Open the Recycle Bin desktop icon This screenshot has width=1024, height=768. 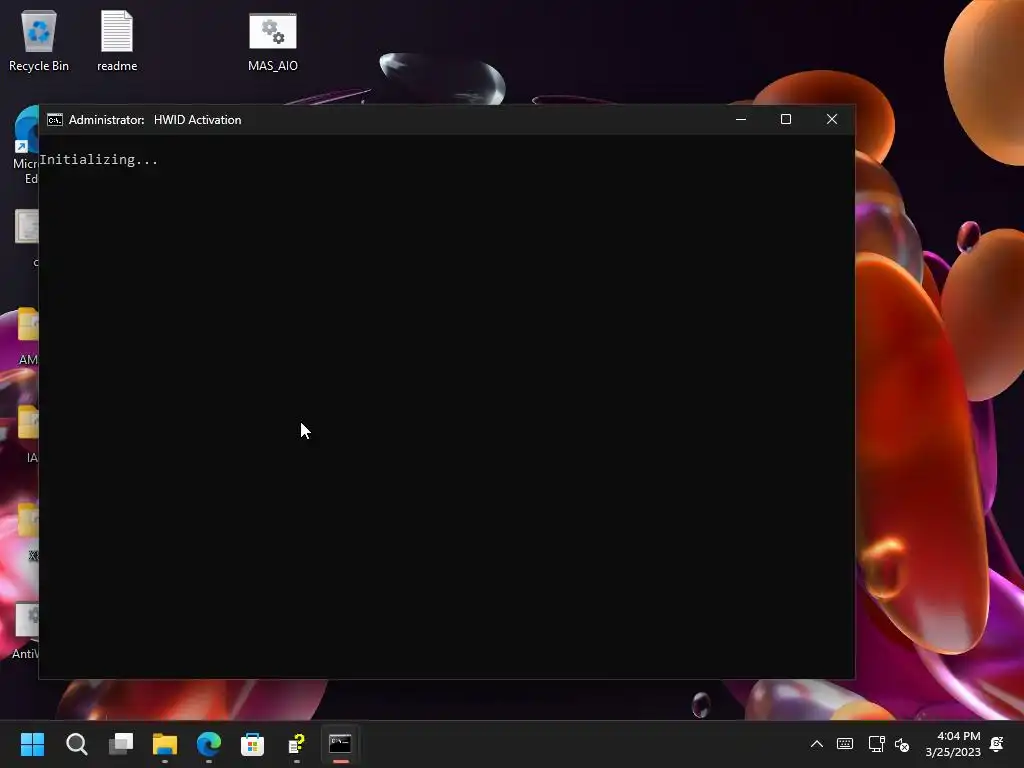[x=39, y=40]
